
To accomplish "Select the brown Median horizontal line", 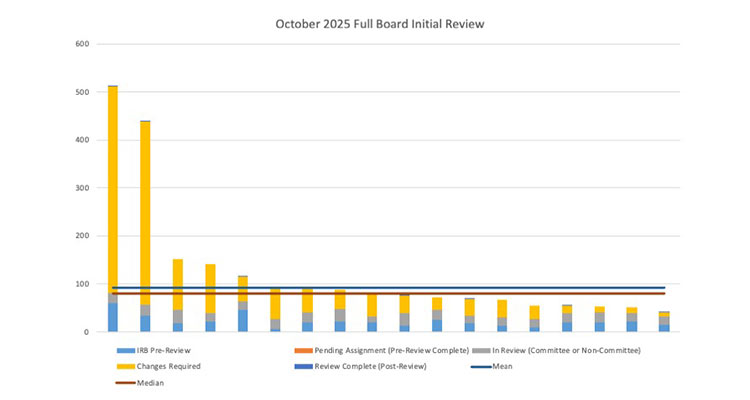I will pyautogui.click(x=400, y=293).
